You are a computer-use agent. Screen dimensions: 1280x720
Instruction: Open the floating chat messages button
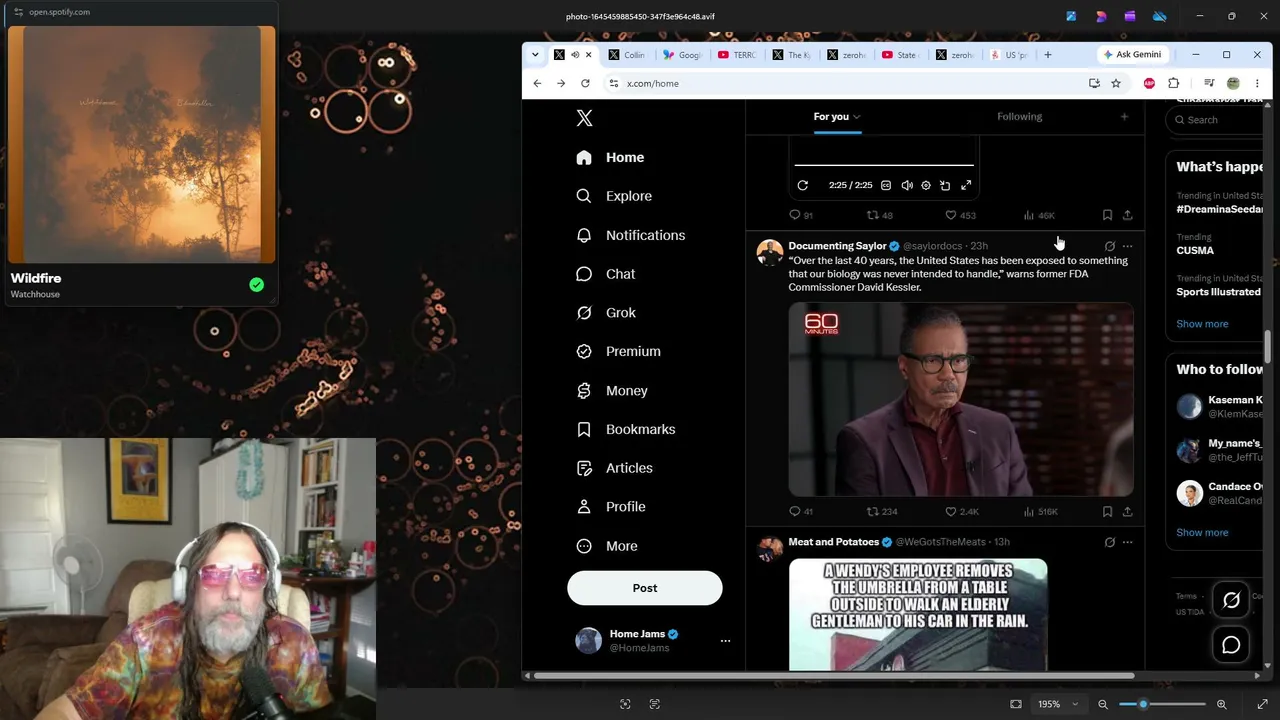tap(1231, 645)
